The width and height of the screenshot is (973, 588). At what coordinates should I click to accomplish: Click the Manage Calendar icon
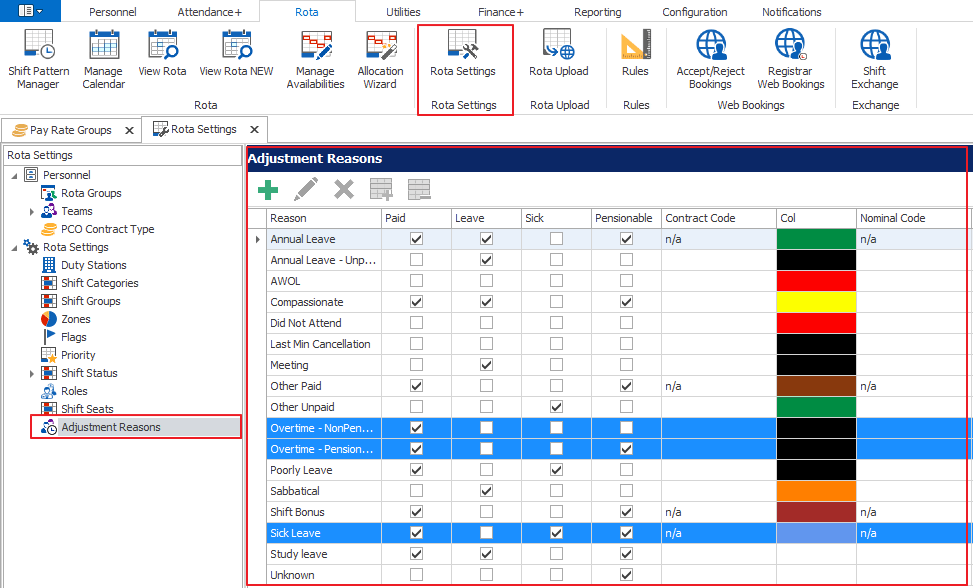point(103,59)
